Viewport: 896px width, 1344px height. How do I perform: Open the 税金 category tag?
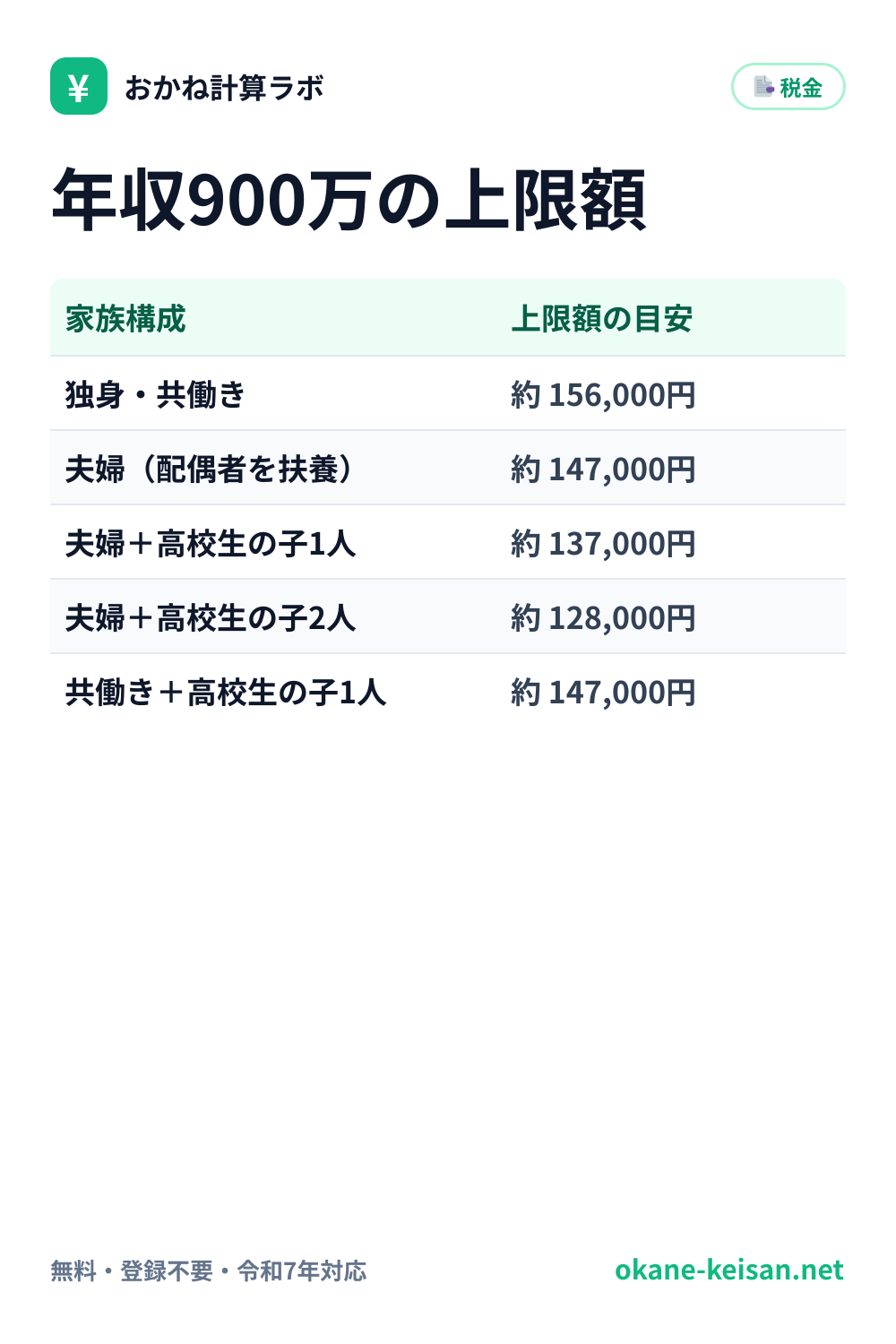tap(788, 87)
